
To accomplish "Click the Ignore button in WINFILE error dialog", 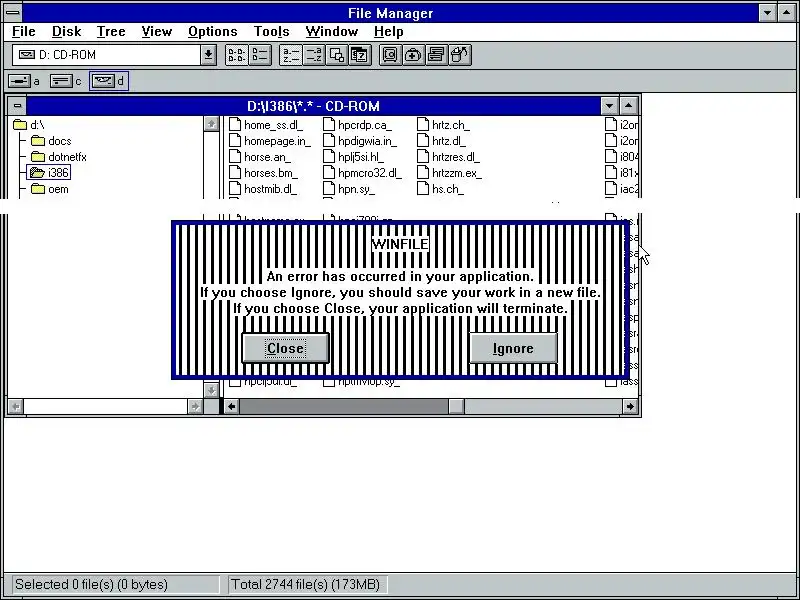I will [x=513, y=348].
